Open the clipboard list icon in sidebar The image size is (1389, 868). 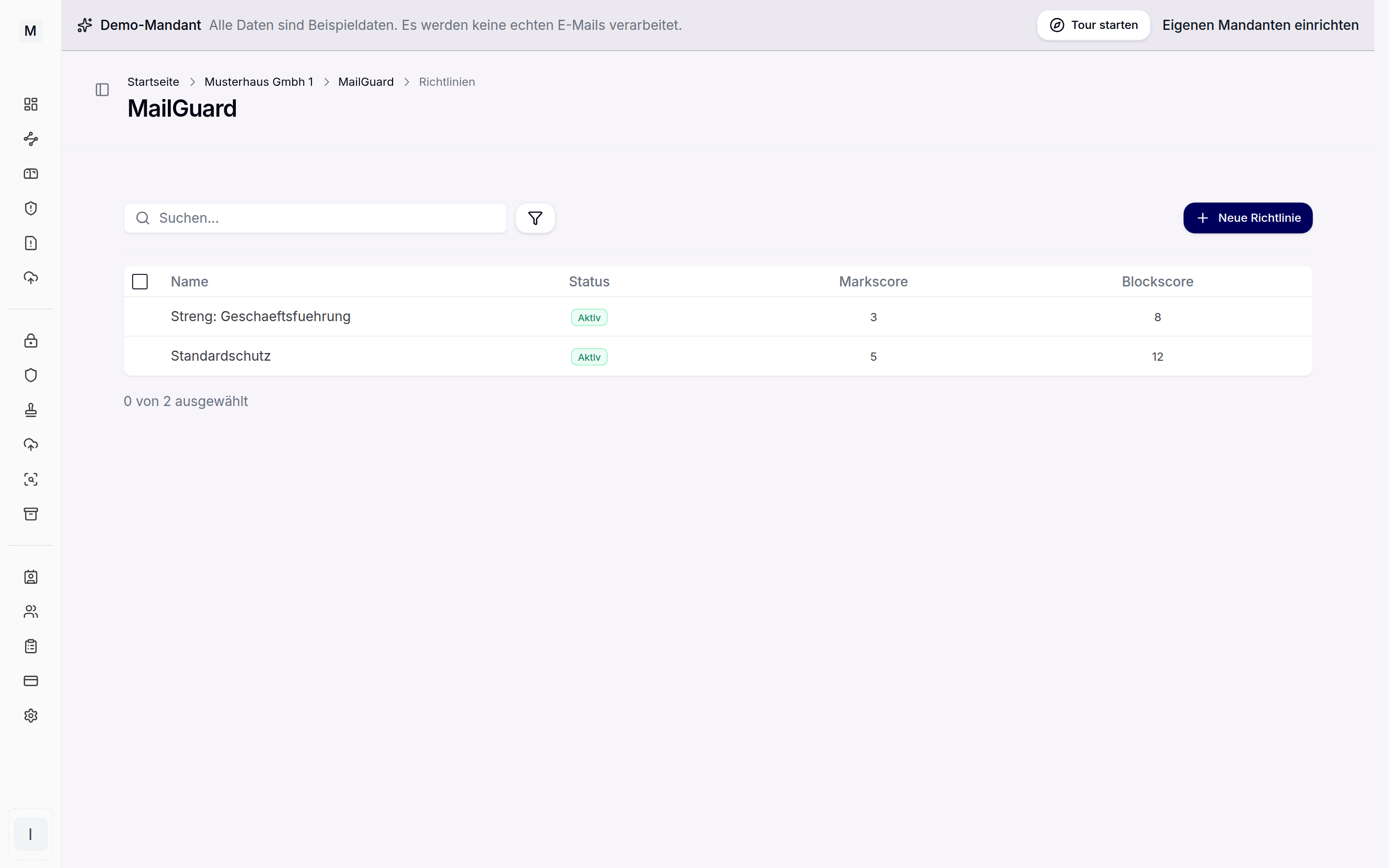pyautogui.click(x=30, y=646)
